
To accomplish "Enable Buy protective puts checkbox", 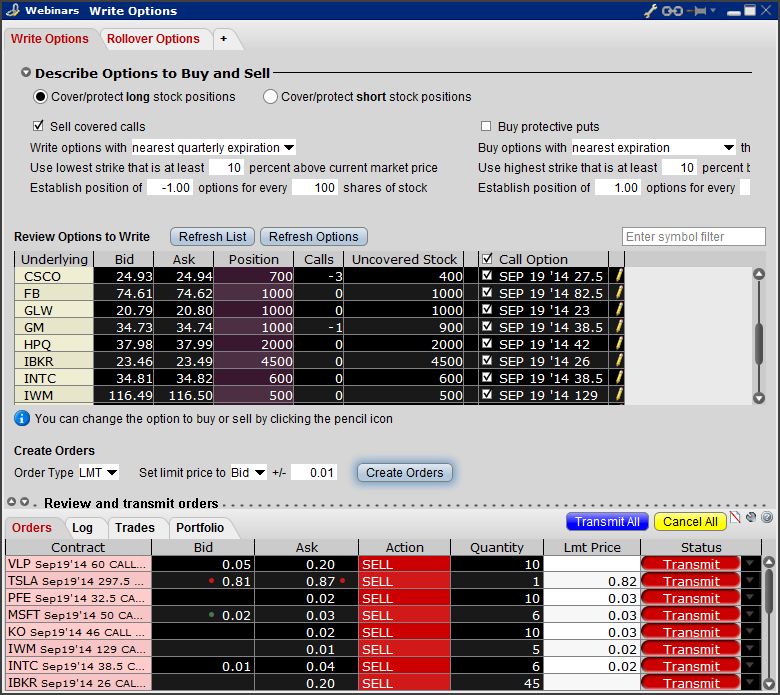I will 486,126.
